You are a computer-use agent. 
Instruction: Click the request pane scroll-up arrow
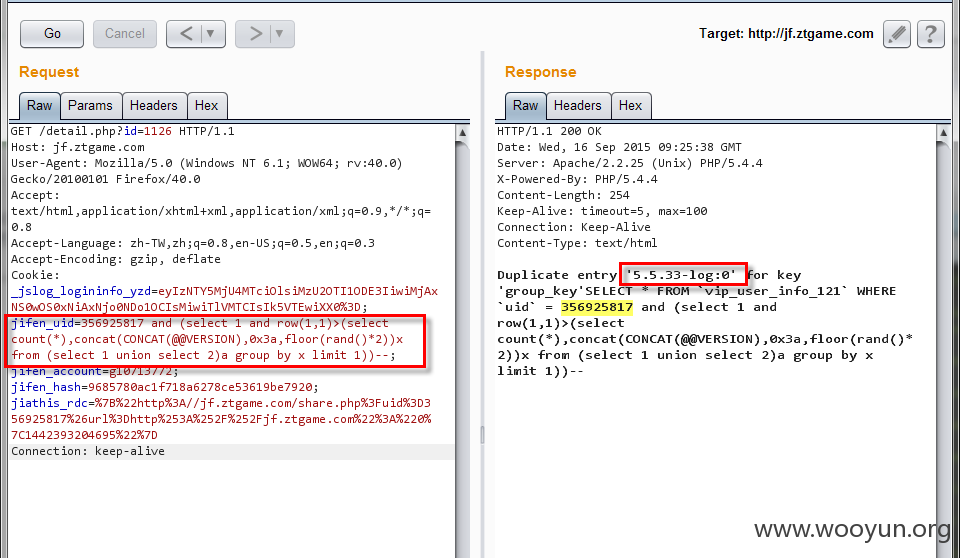coord(463,132)
